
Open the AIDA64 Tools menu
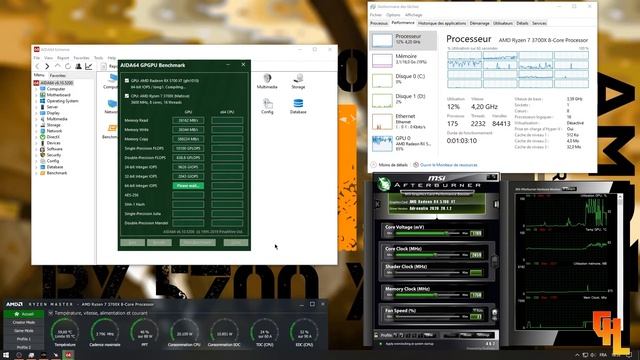(98, 58)
